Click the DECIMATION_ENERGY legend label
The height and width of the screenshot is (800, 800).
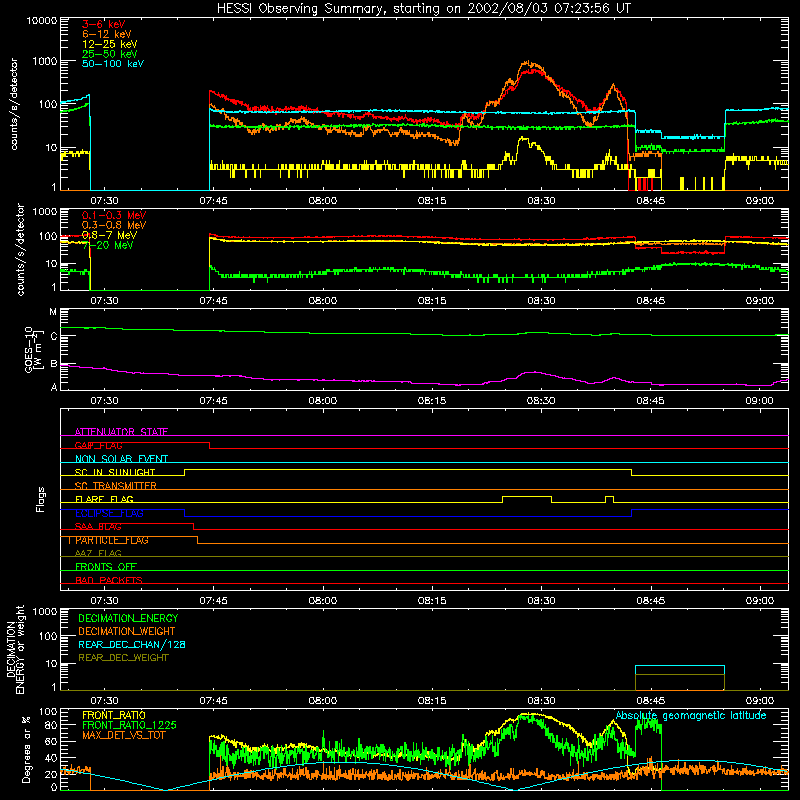tap(128, 618)
